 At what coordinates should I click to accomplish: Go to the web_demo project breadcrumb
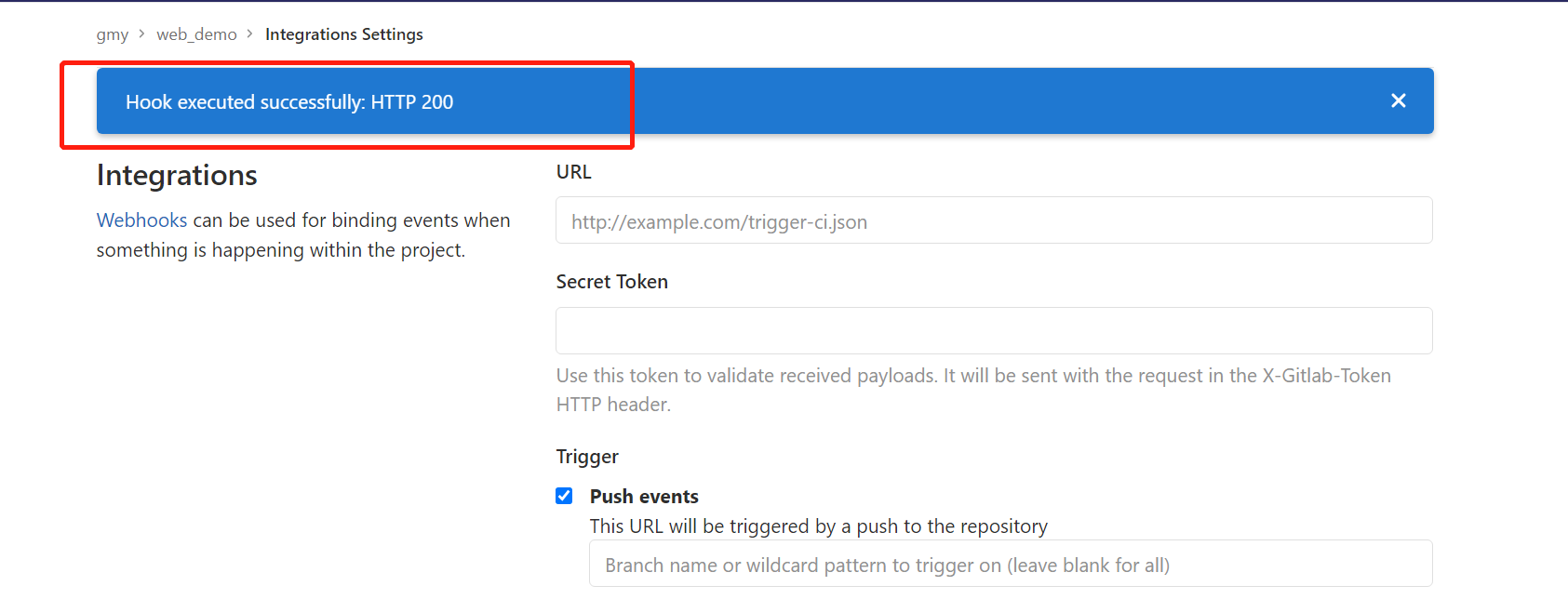click(x=196, y=34)
